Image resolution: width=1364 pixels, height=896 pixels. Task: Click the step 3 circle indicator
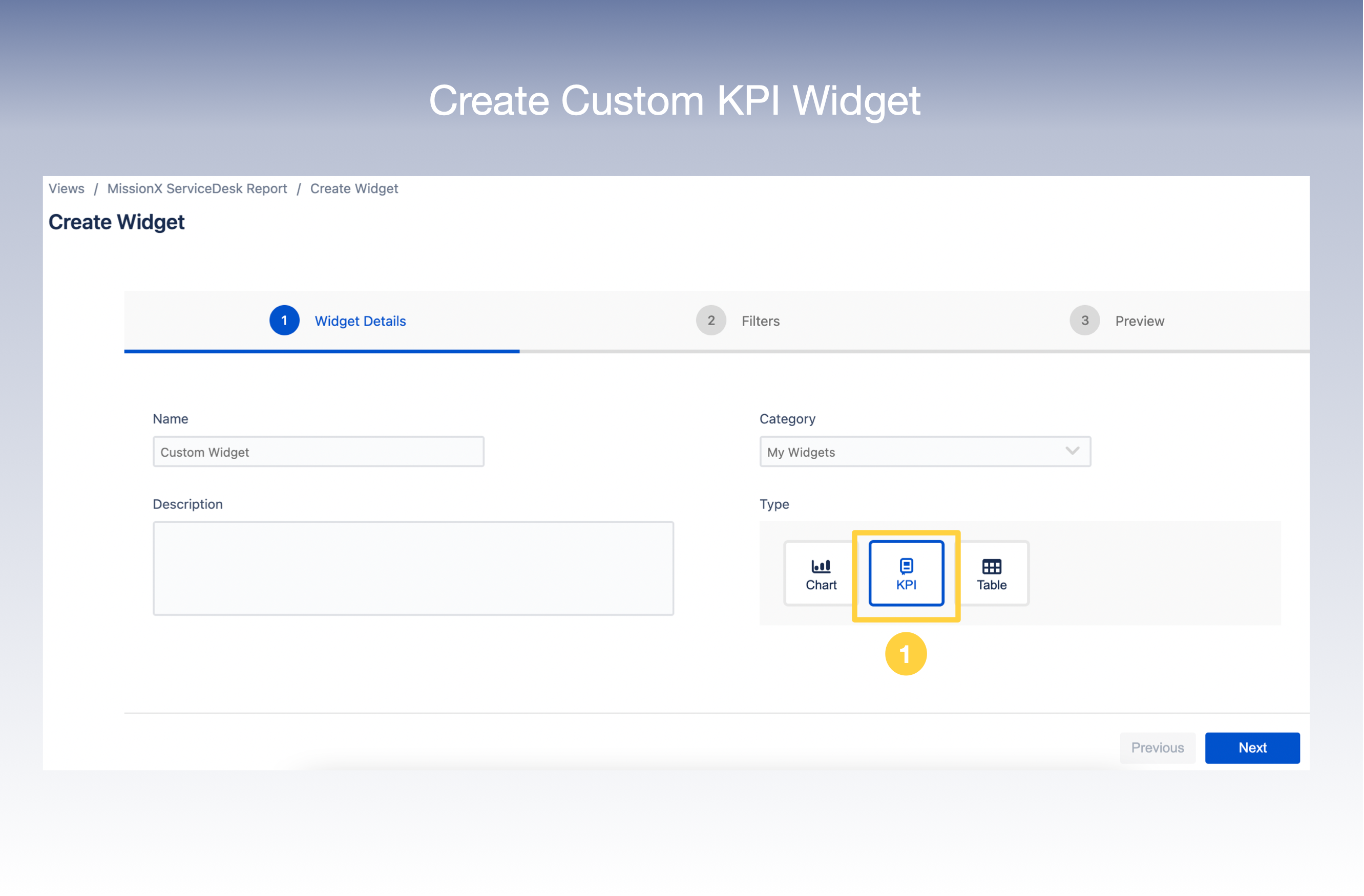(x=1084, y=321)
